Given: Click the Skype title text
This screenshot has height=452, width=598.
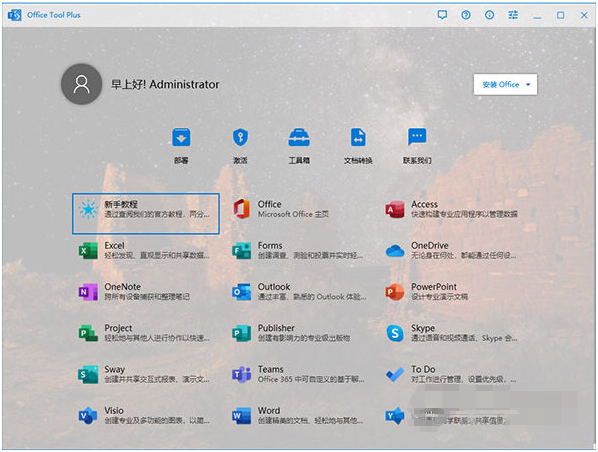Looking at the screenshot, I should click(423, 328).
